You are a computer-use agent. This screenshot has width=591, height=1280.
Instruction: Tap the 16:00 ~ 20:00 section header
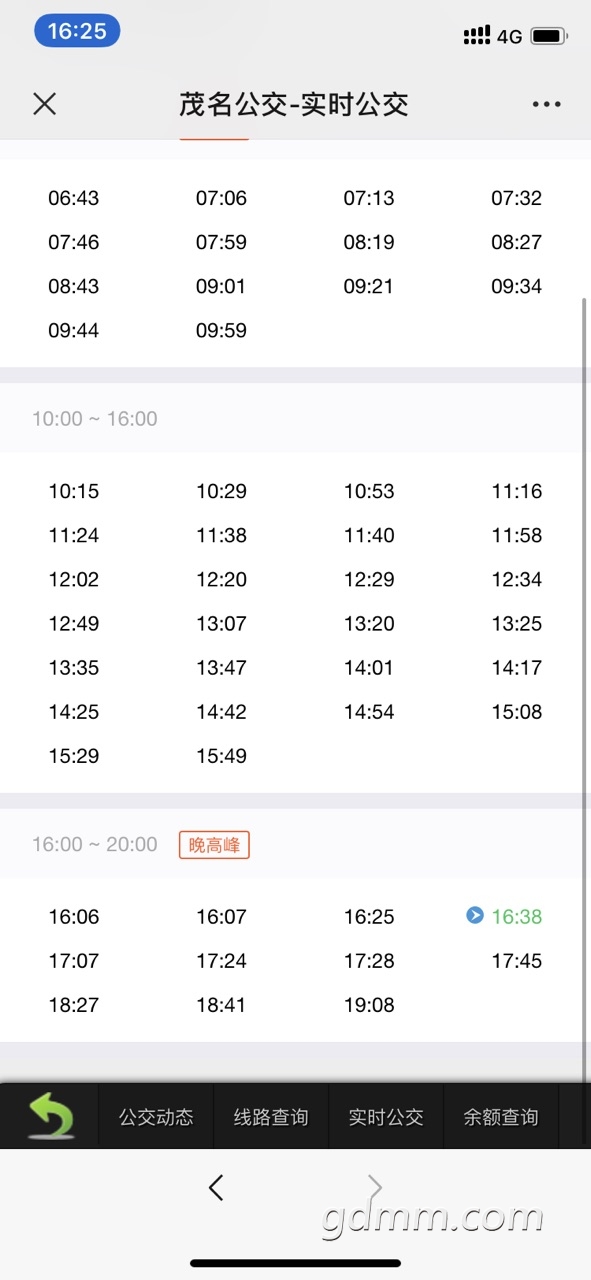point(95,845)
